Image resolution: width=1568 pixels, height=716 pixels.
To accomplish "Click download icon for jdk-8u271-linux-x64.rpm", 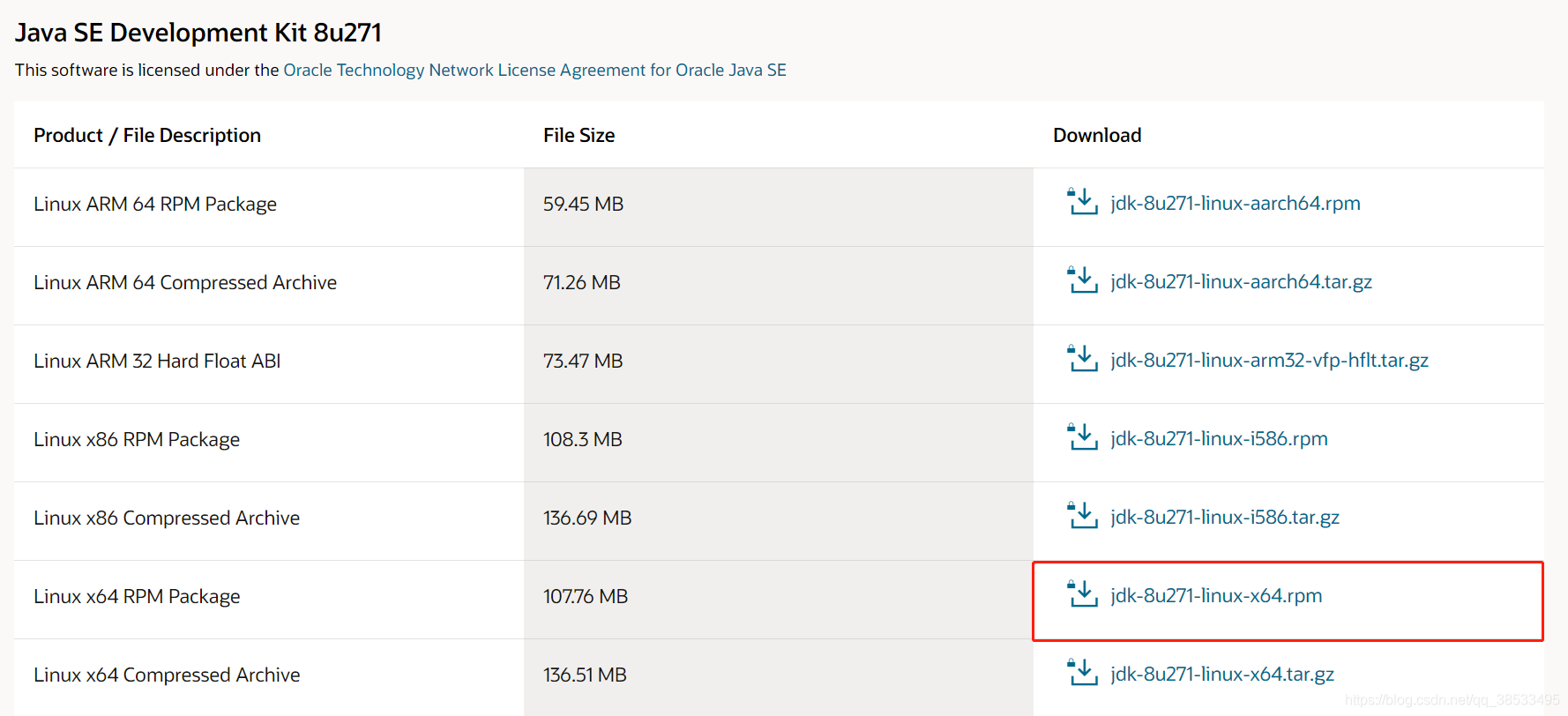I will pyautogui.click(x=1082, y=594).
